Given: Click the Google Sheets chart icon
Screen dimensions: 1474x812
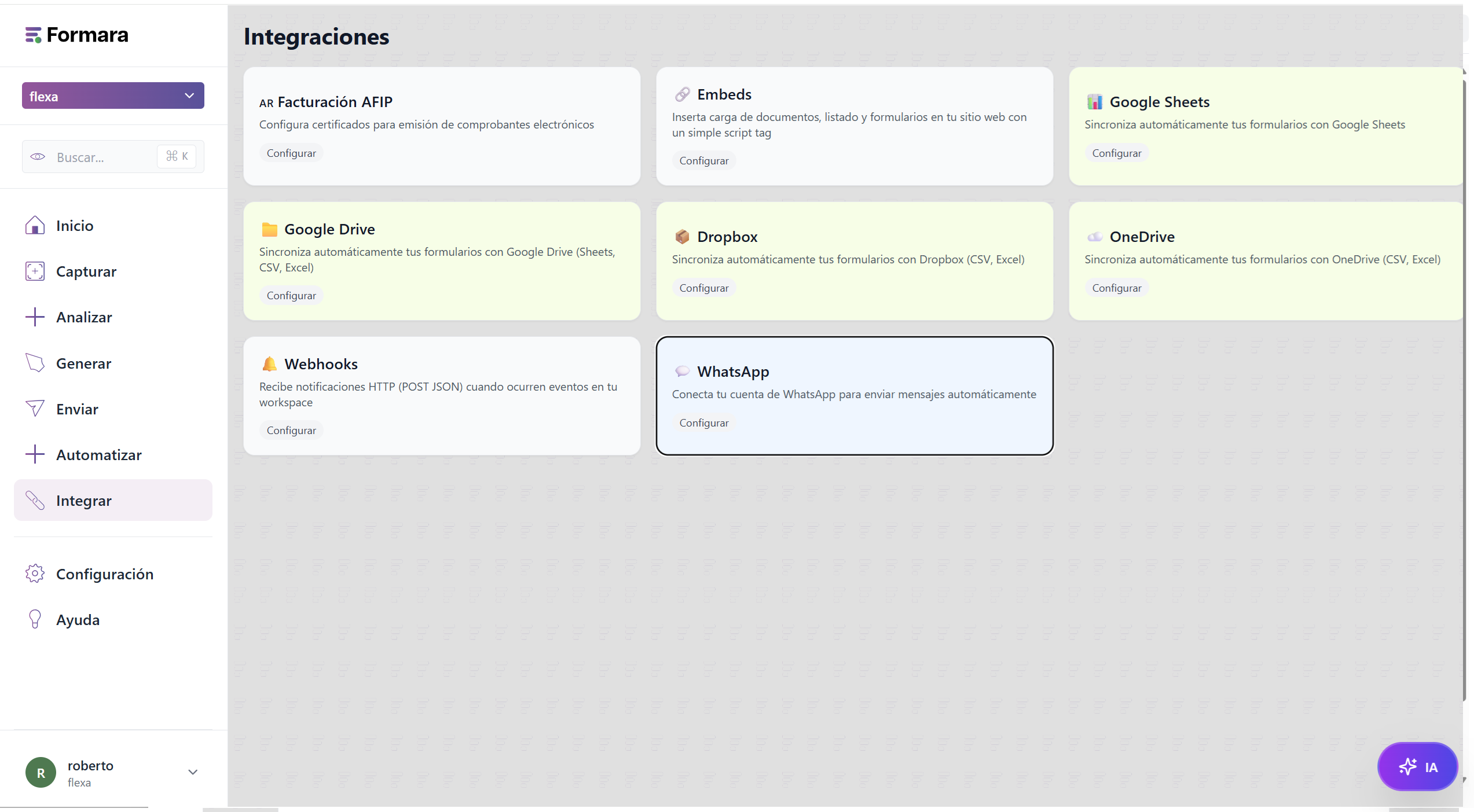Looking at the screenshot, I should (1094, 102).
